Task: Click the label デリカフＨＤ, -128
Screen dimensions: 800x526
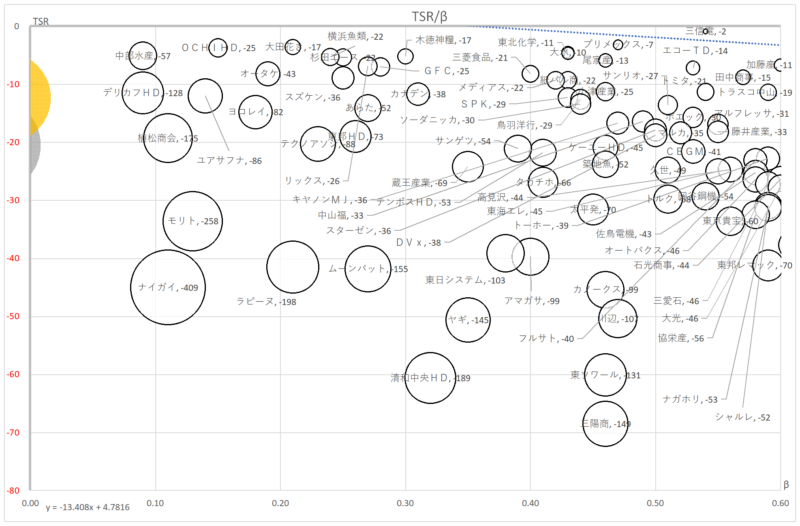Action: [x=143, y=93]
